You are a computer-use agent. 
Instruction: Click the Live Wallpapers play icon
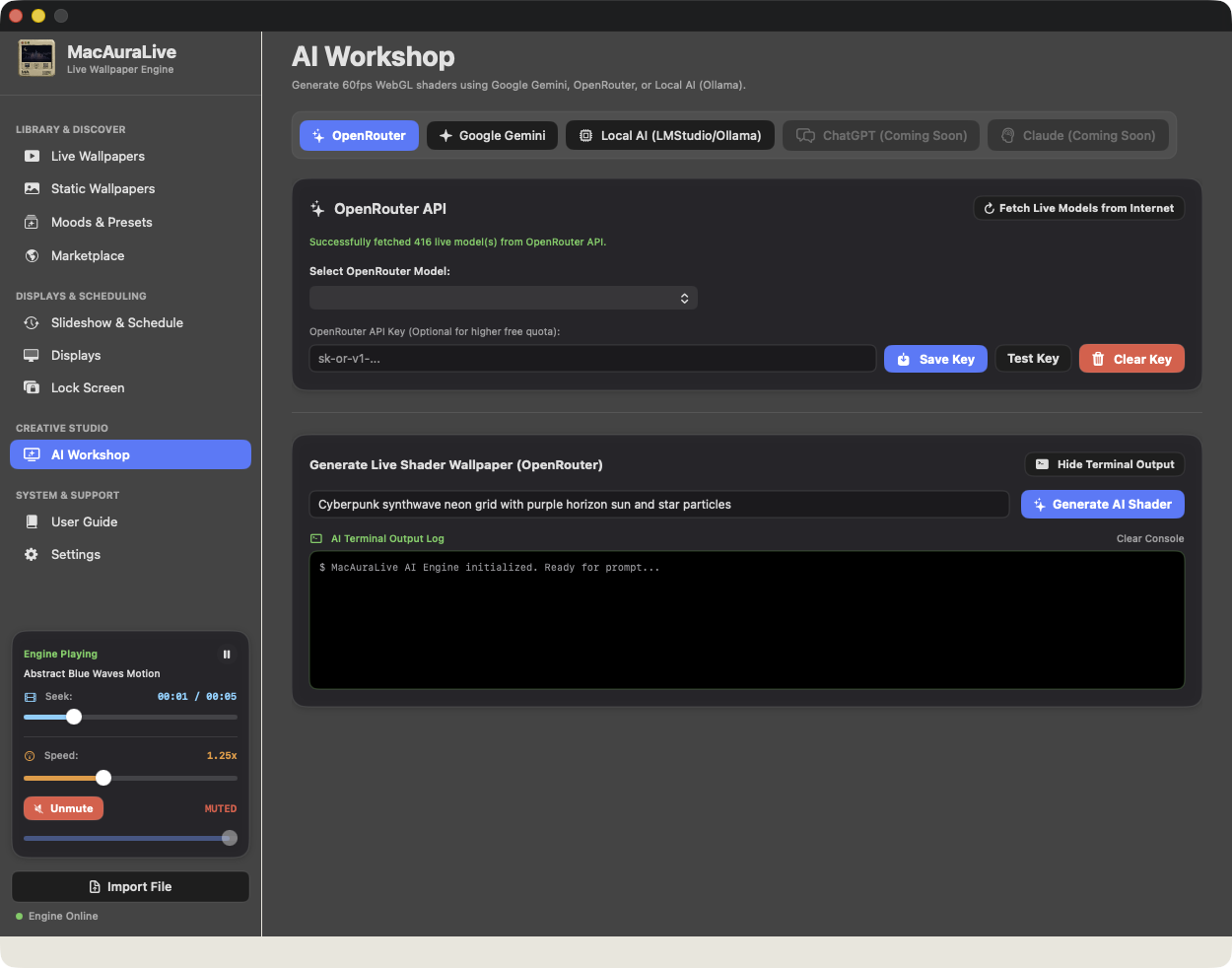(x=32, y=156)
